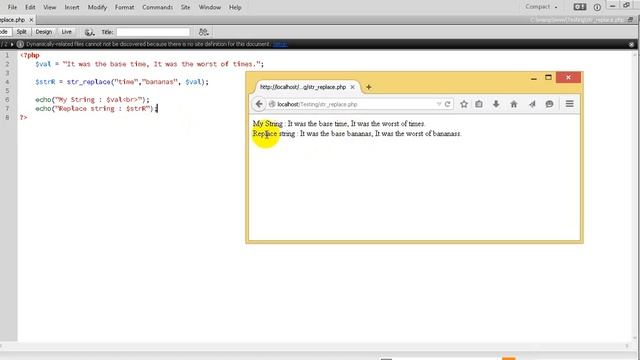Image resolution: width=640 pixels, height=360 pixels.
Task: Open the chat bubble icon in browser
Action: pos(549,104)
